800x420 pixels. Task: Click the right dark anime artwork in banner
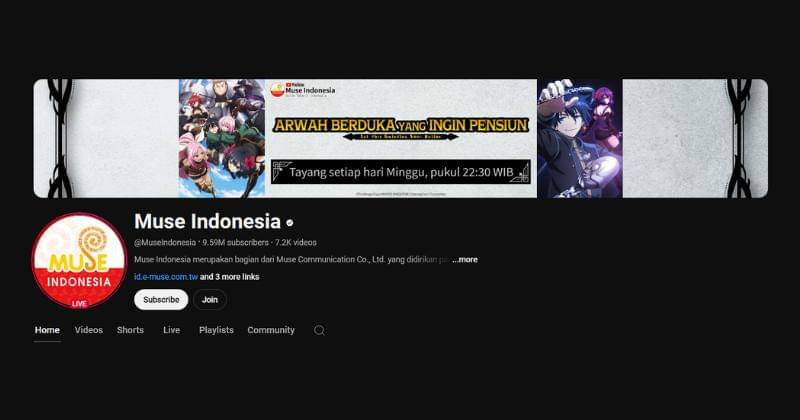tap(580, 138)
